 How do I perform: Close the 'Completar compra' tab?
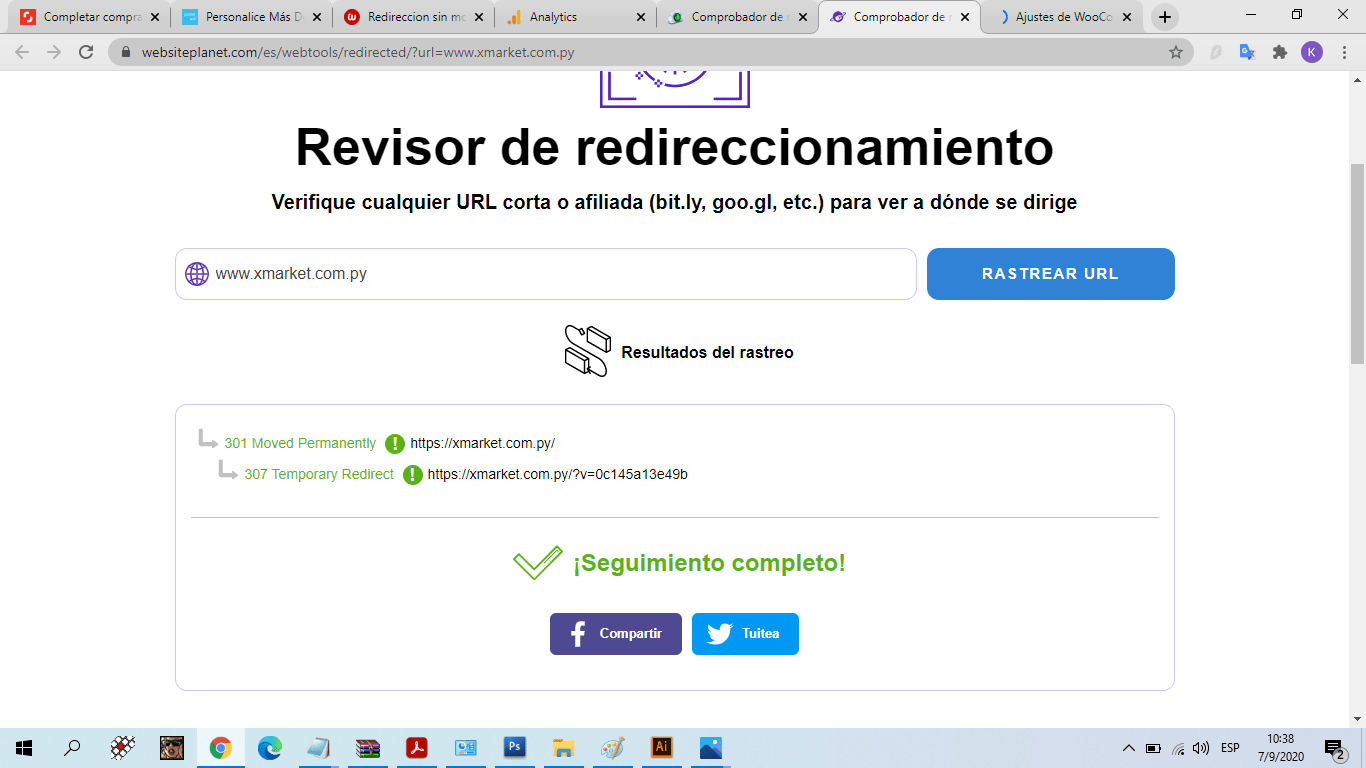coord(155,17)
